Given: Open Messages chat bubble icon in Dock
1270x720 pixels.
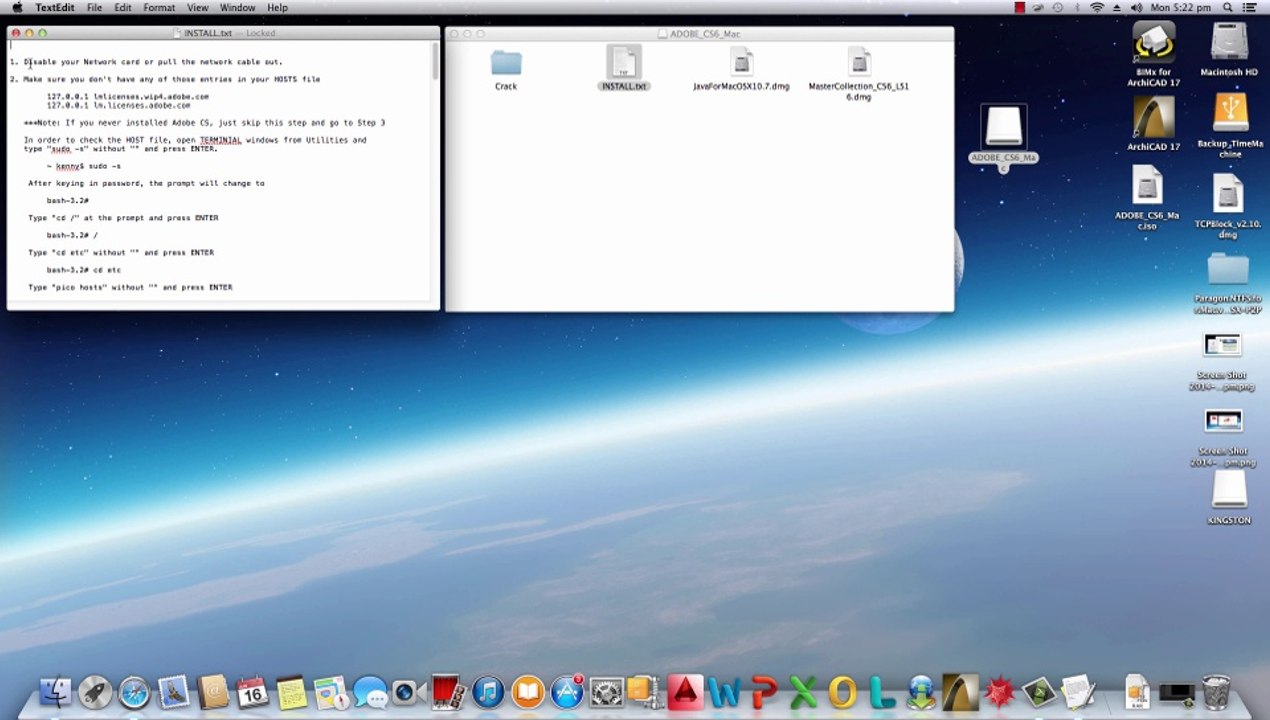Looking at the screenshot, I should 370,692.
